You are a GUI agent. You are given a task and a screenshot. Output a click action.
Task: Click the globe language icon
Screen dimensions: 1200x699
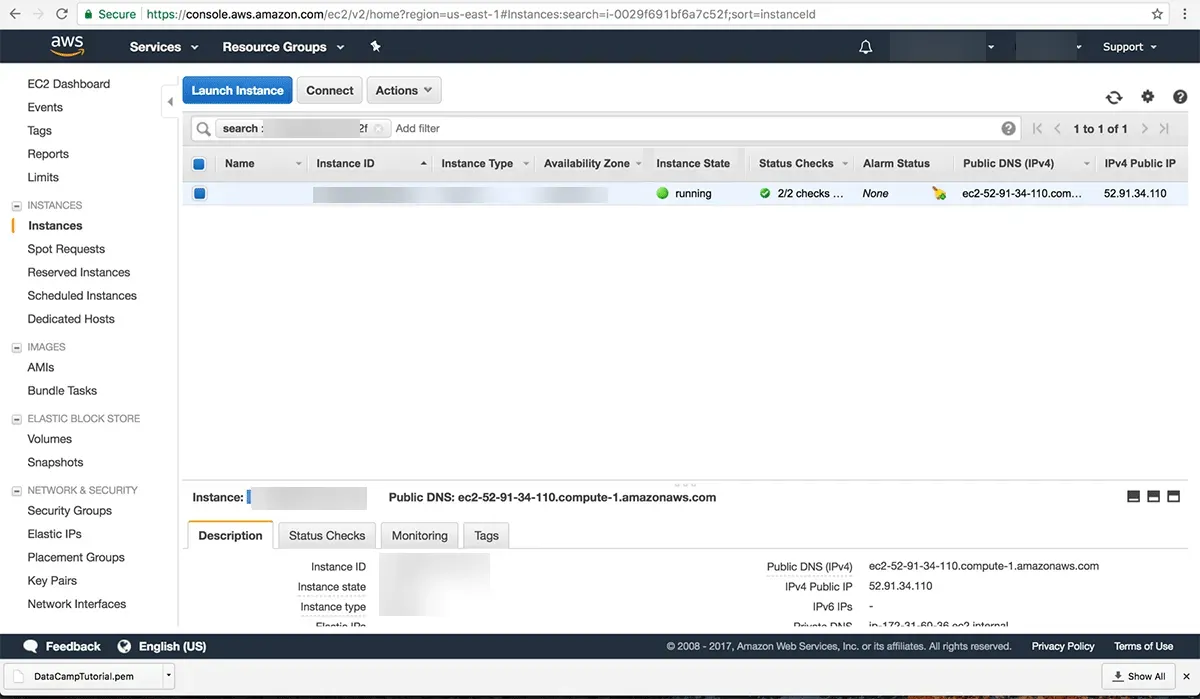tap(125, 646)
